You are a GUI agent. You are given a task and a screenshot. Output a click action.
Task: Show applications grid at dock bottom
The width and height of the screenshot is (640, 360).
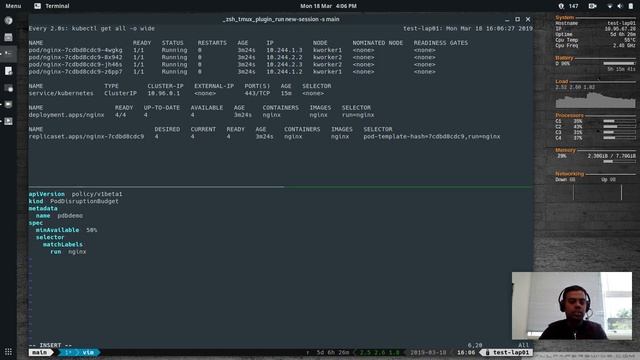pyautogui.click(x=8, y=351)
